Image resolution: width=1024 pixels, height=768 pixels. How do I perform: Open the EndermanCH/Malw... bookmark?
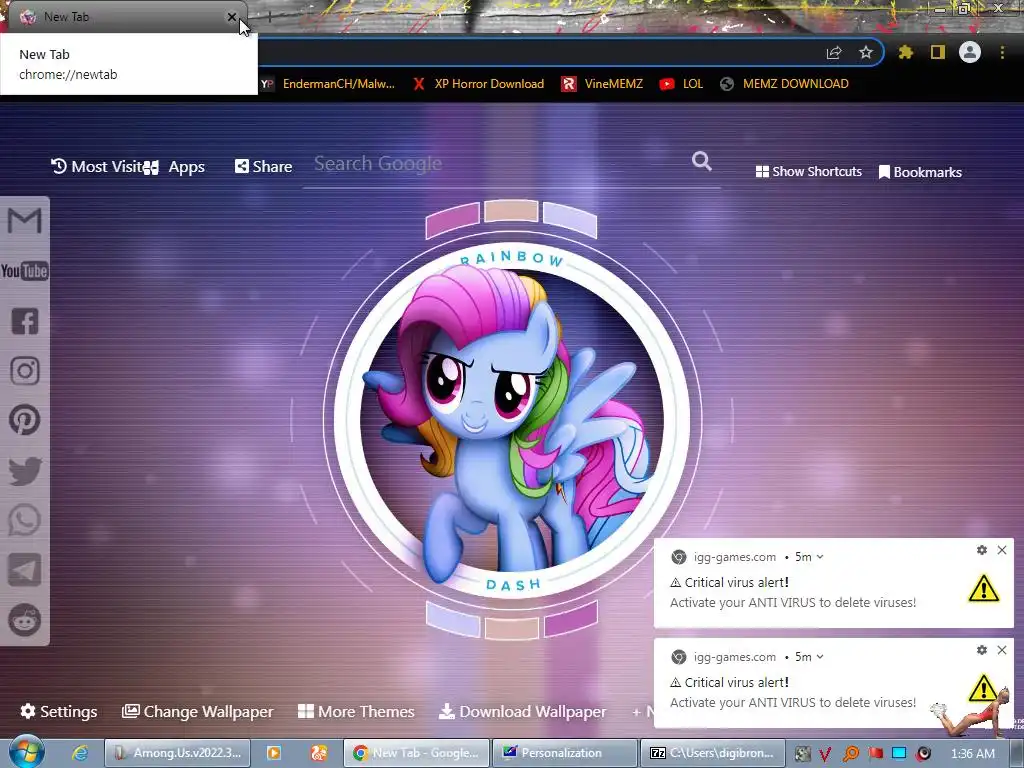point(328,84)
